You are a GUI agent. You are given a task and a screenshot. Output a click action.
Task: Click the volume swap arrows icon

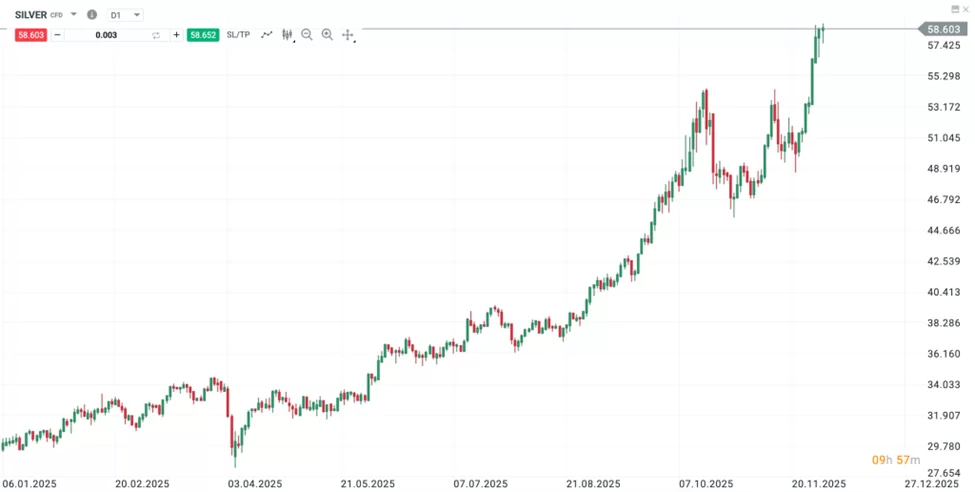tap(156, 35)
